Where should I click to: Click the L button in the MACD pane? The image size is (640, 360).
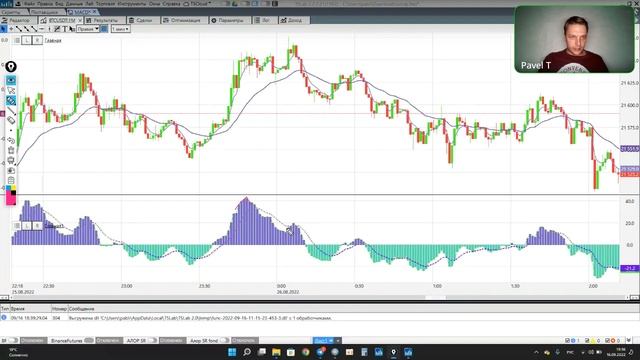pos(27,225)
